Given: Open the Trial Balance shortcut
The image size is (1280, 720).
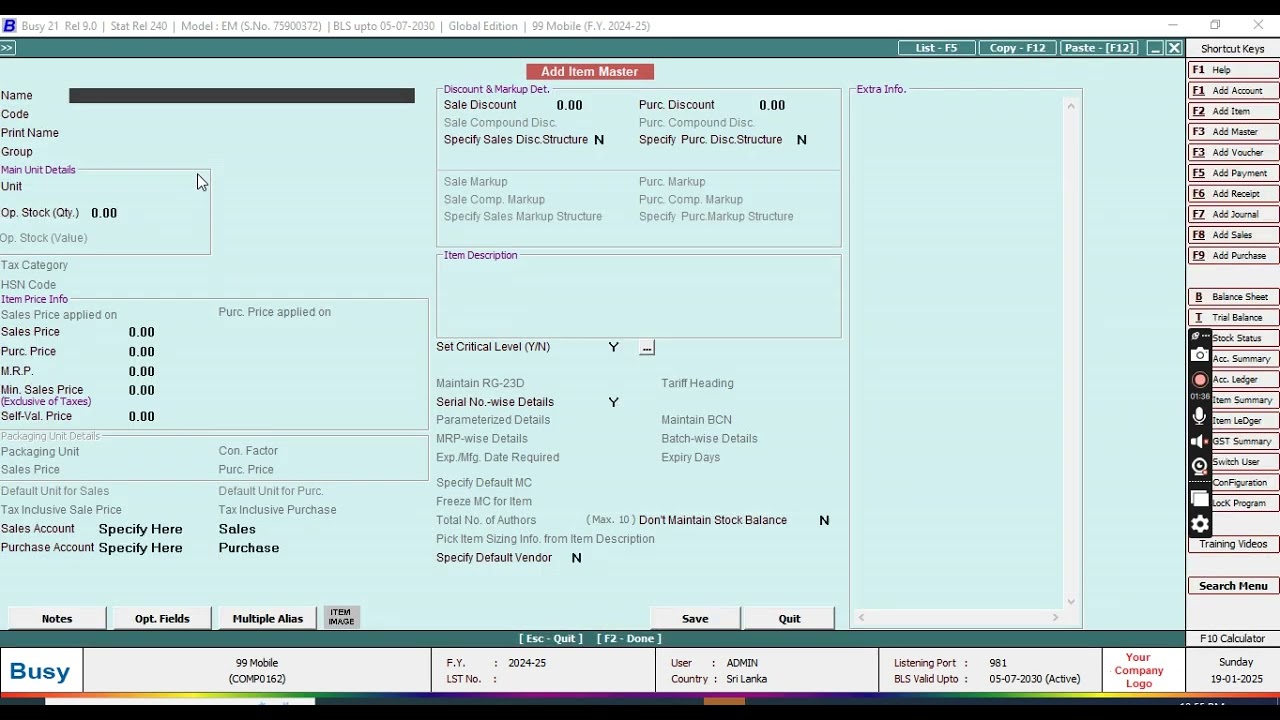Looking at the screenshot, I should click(x=1234, y=318).
